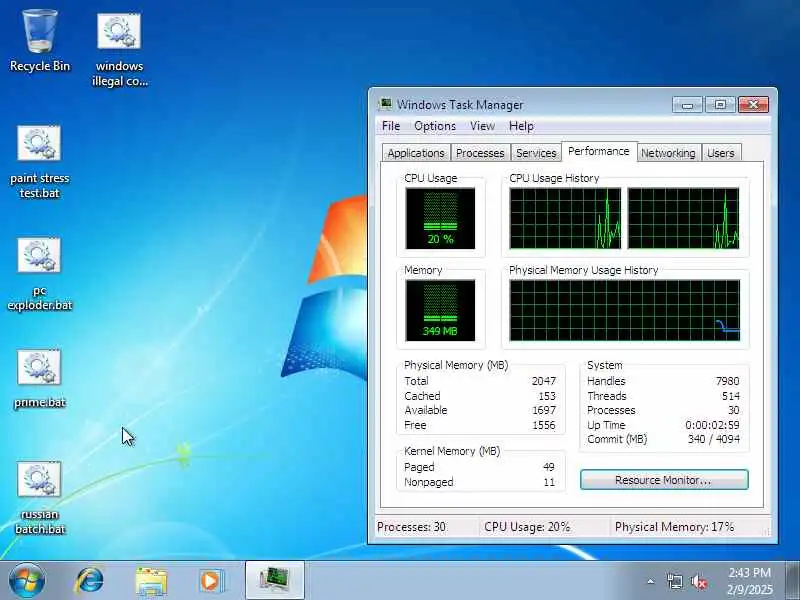This screenshot has width=800, height=600.
Task: Launch Internet Explorer from the taskbar
Action: 90,581
